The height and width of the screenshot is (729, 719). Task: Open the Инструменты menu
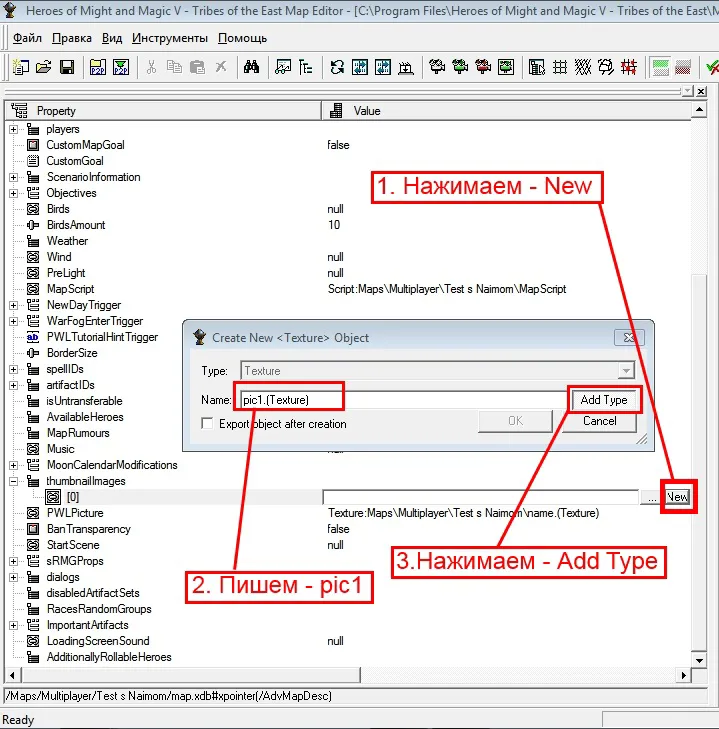tap(170, 38)
